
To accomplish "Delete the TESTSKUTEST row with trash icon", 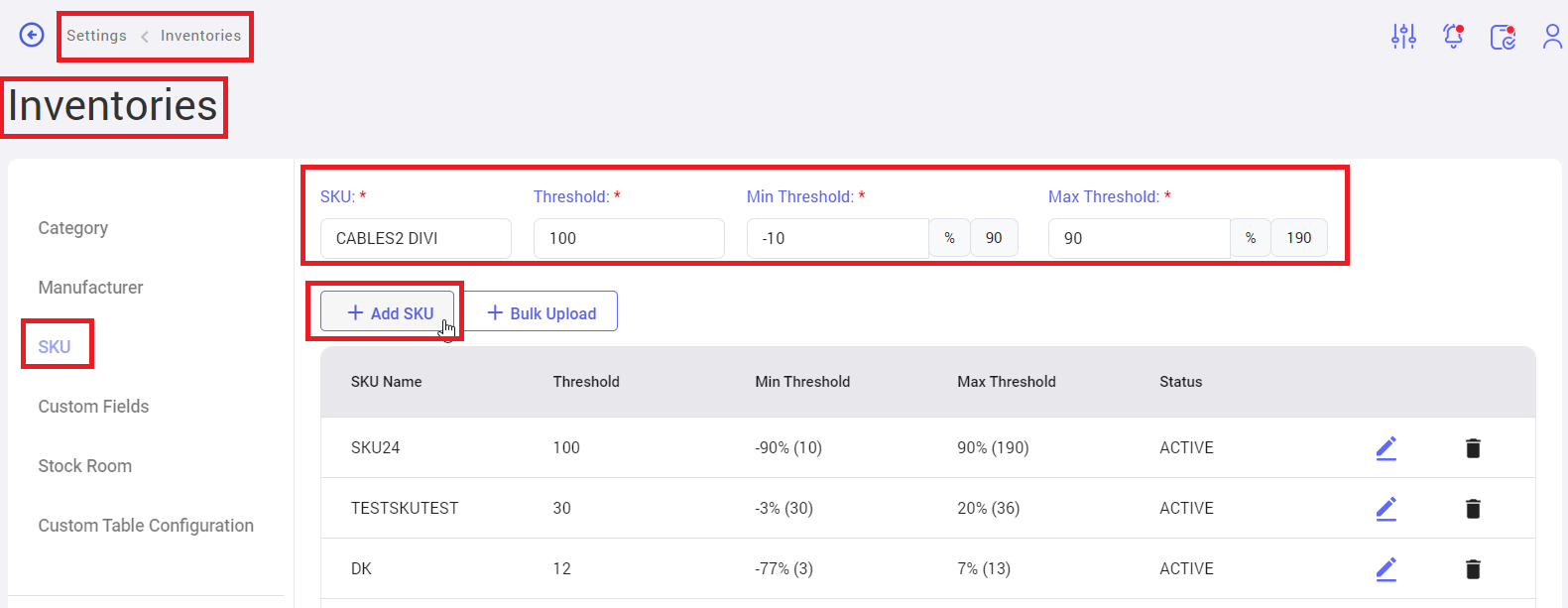I will 1473,509.
